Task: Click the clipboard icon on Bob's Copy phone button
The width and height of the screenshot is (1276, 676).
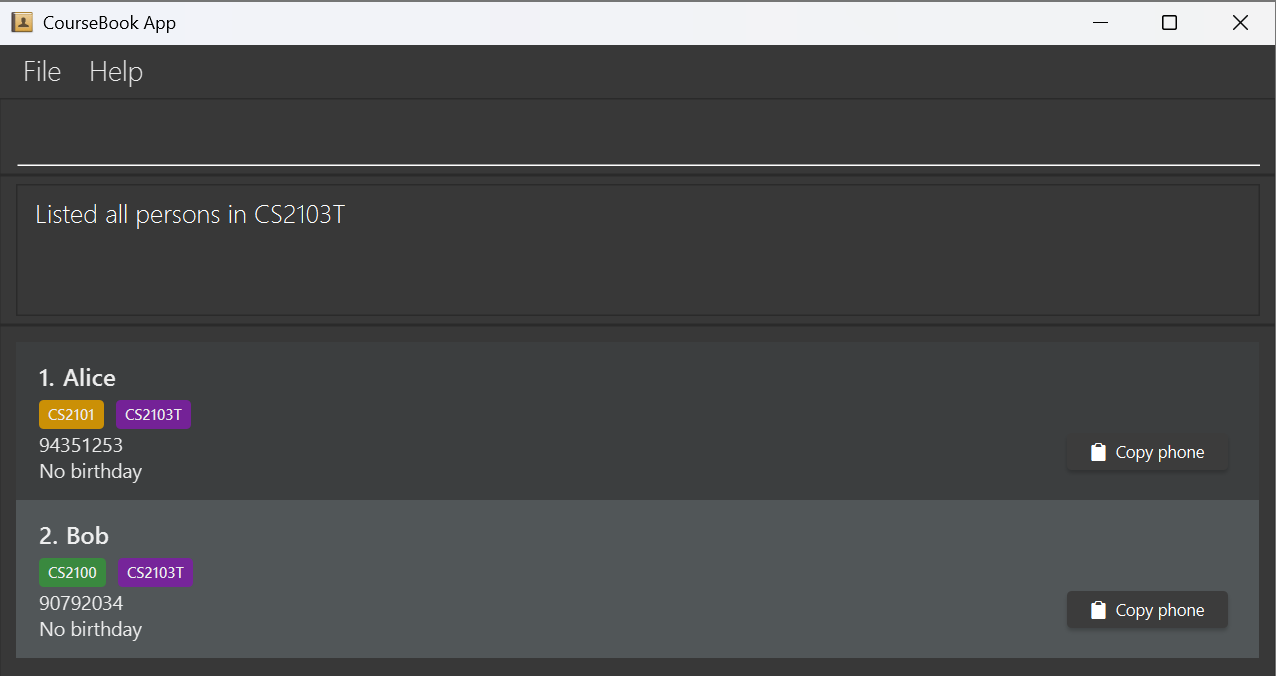Action: [1097, 610]
